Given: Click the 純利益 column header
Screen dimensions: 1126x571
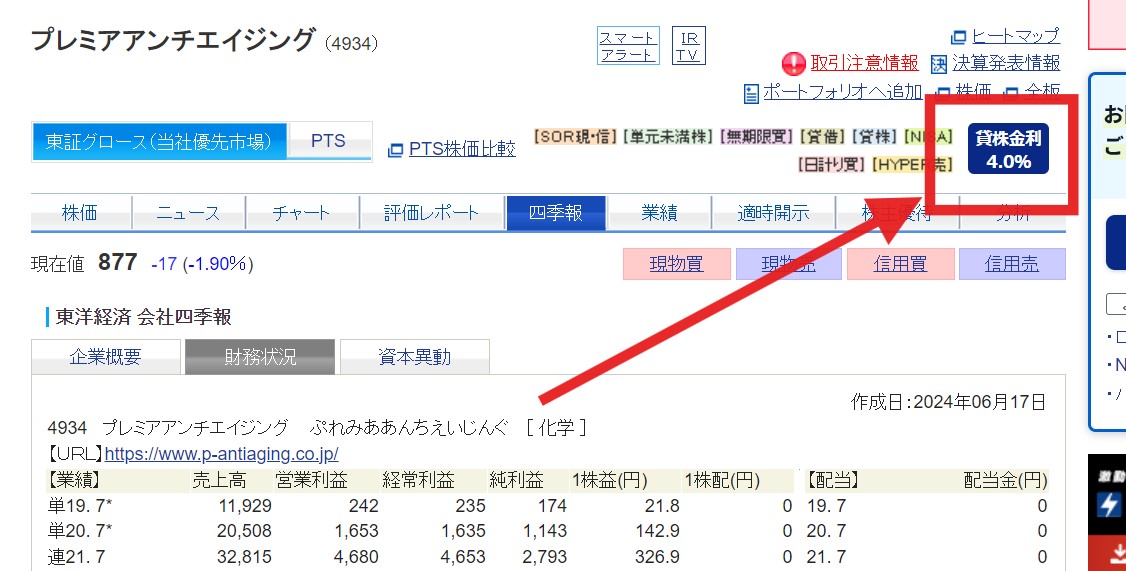Looking at the screenshot, I should coord(516,480).
